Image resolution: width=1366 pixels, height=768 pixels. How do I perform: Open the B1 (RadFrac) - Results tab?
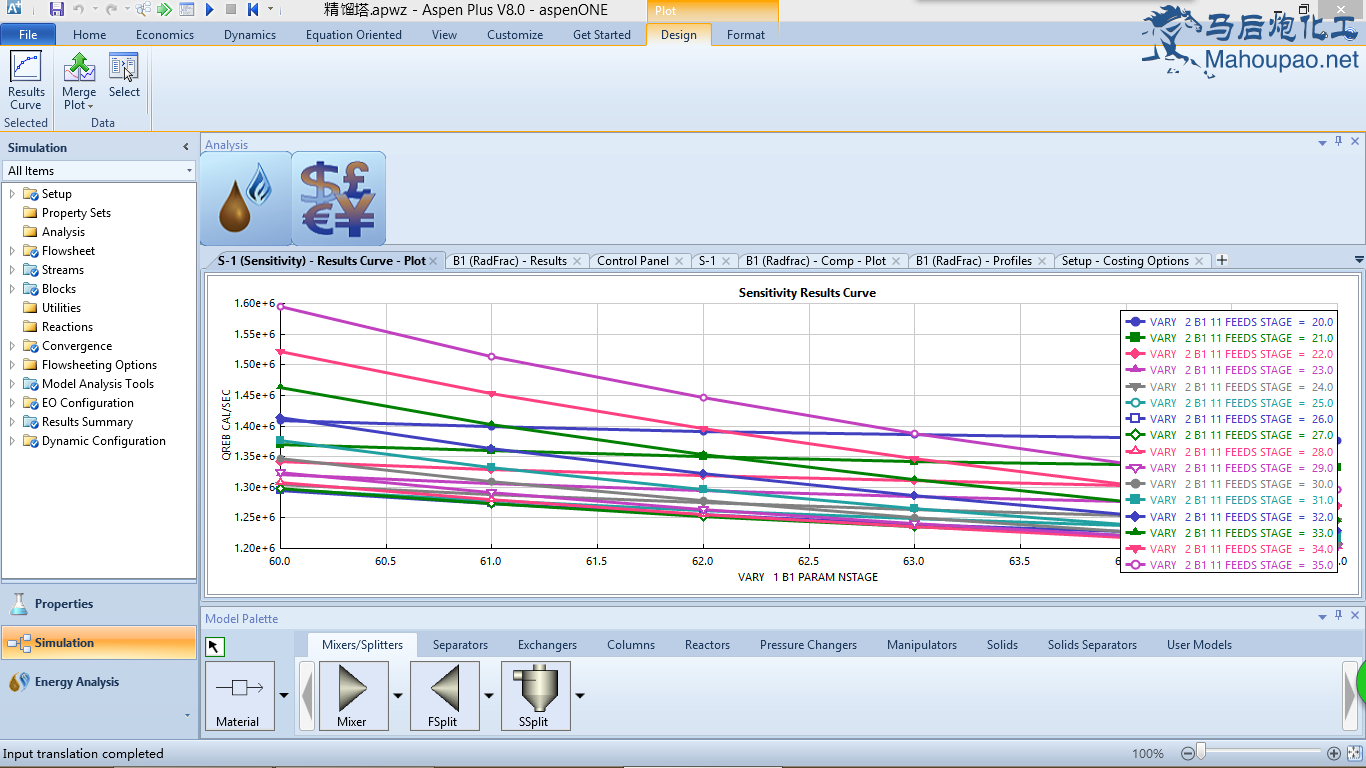(510, 261)
